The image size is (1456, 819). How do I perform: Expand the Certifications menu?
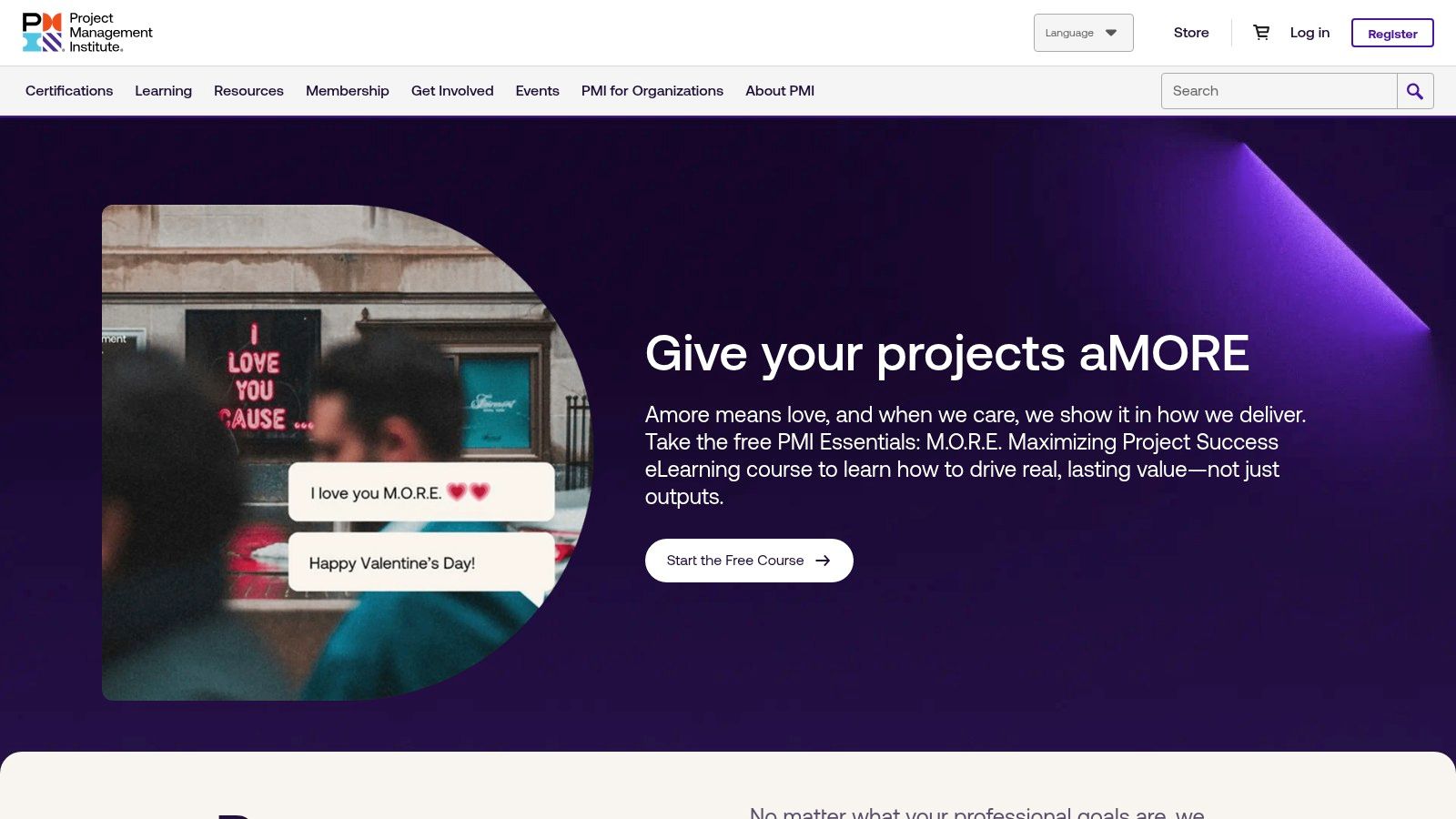pyautogui.click(x=69, y=90)
